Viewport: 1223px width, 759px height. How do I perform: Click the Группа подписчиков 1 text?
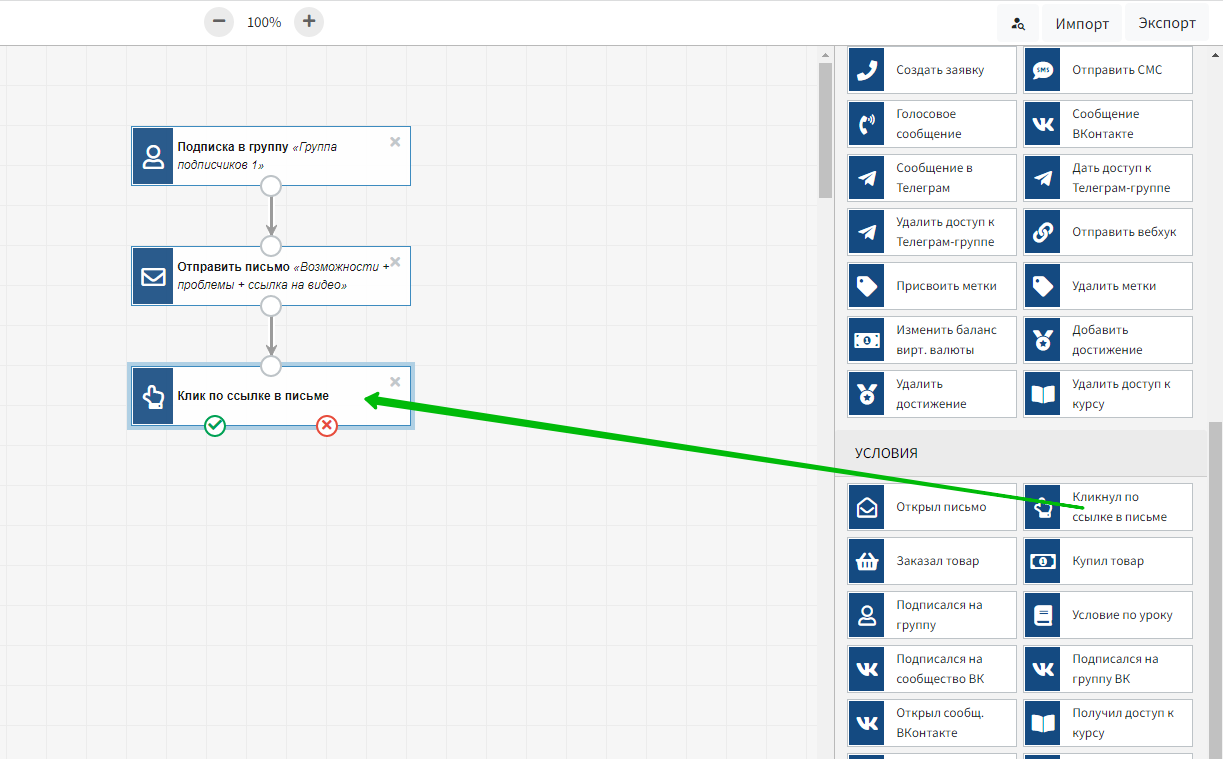257,156
